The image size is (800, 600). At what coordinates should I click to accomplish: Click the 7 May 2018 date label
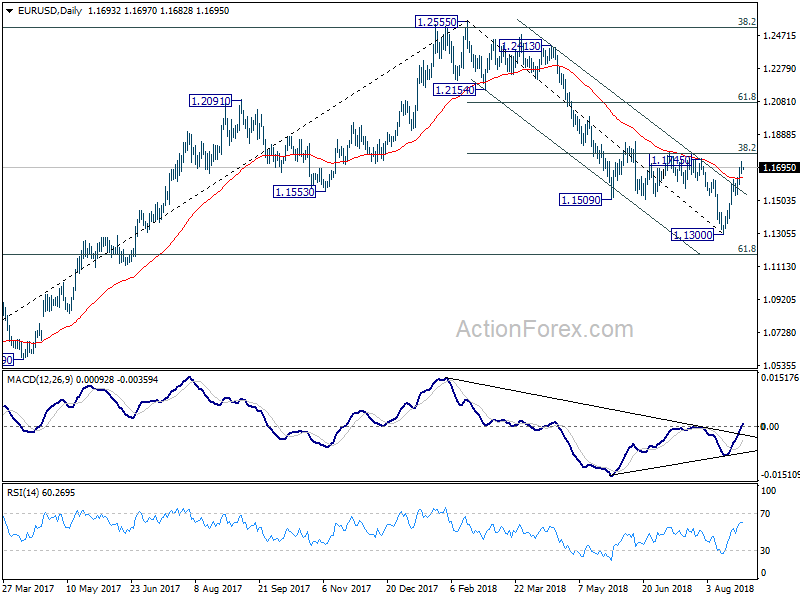pos(603,589)
